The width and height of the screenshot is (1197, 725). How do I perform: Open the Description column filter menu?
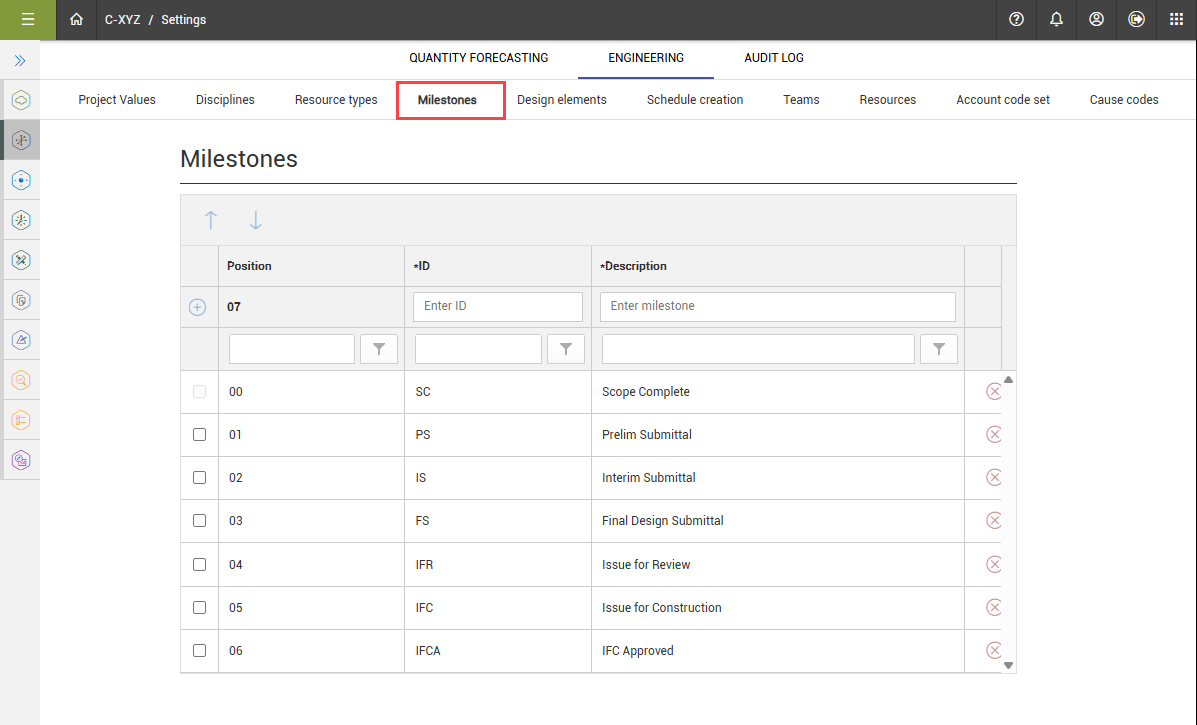(938, 349)
